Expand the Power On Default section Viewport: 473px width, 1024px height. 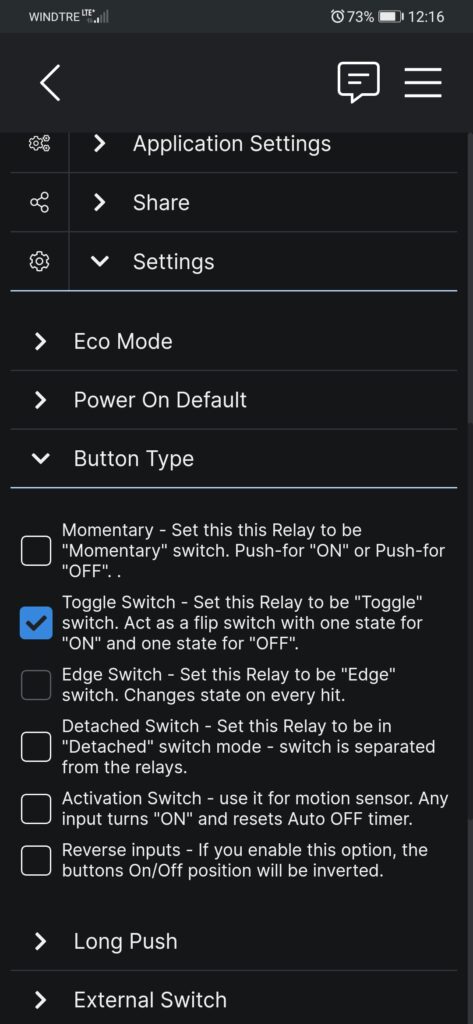pyautogui.click(x=234, y=400)
